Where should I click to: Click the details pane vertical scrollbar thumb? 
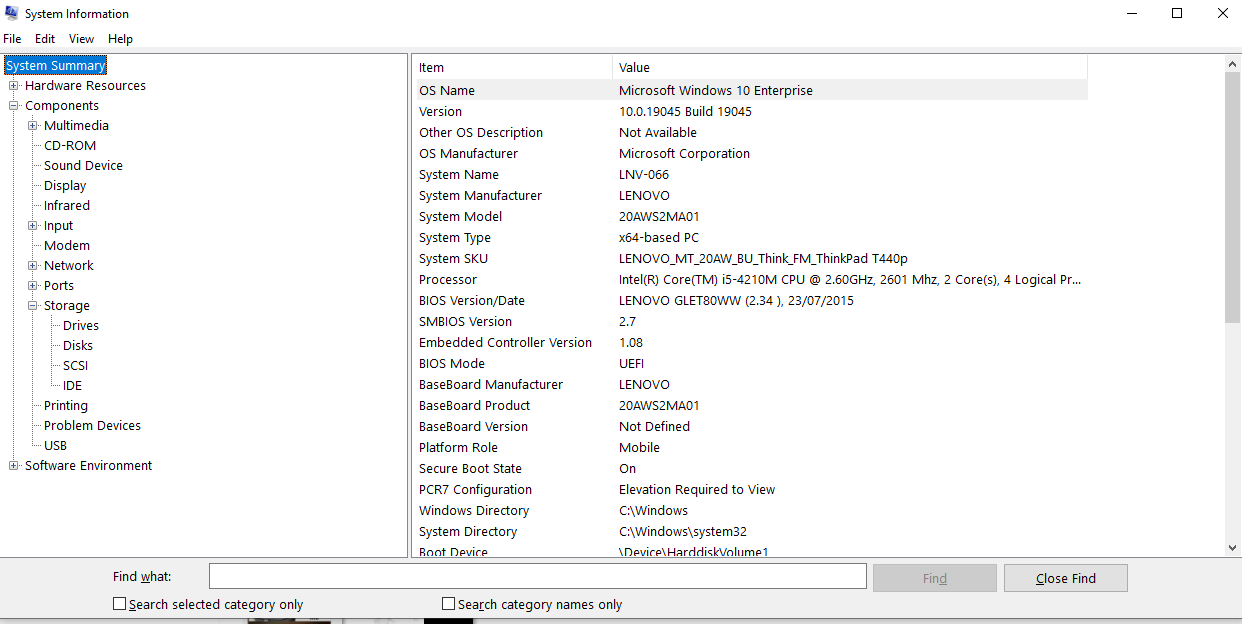click(x=1232, y=197)
